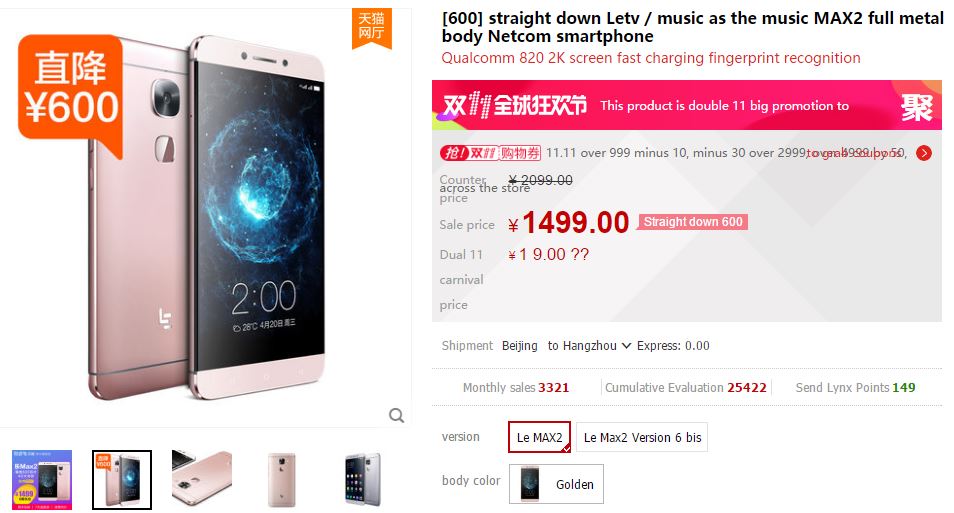The height and width of the screenshot is (513, 954).
Task: Click the main rose gold phone image
Action: (x=207, y=217)
